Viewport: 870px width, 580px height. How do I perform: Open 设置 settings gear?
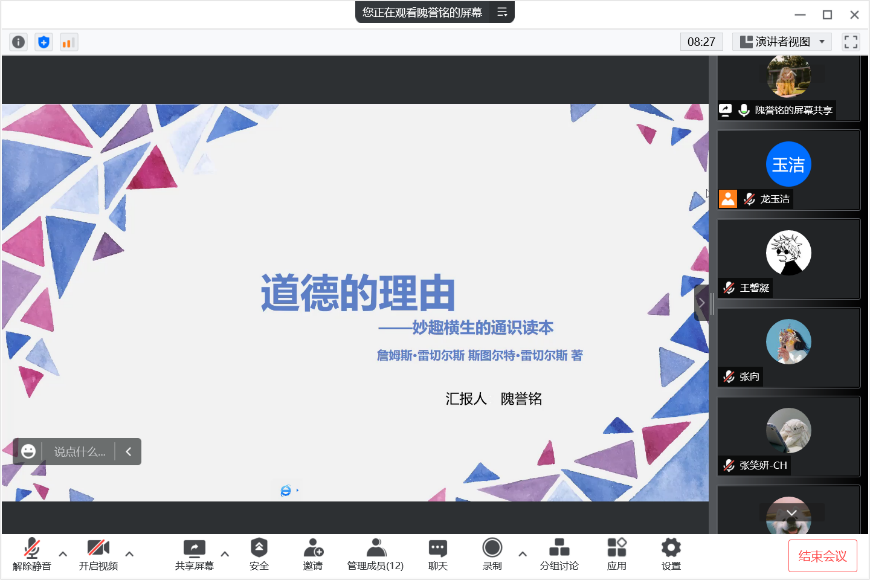[x=671, y=553]
